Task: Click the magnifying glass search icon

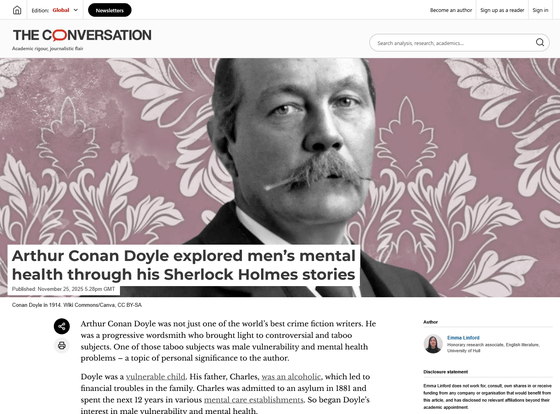Action: point(540,43)
